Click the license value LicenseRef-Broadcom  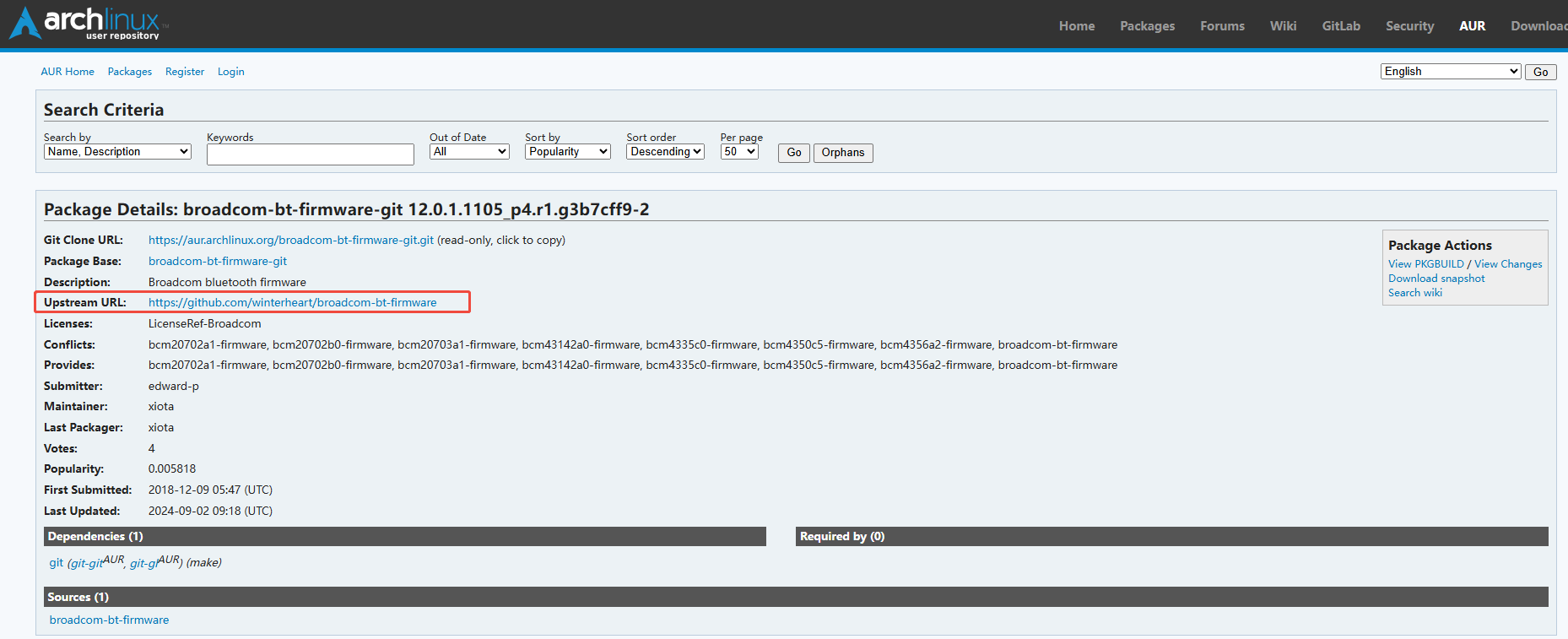click(x=205, y=324)
